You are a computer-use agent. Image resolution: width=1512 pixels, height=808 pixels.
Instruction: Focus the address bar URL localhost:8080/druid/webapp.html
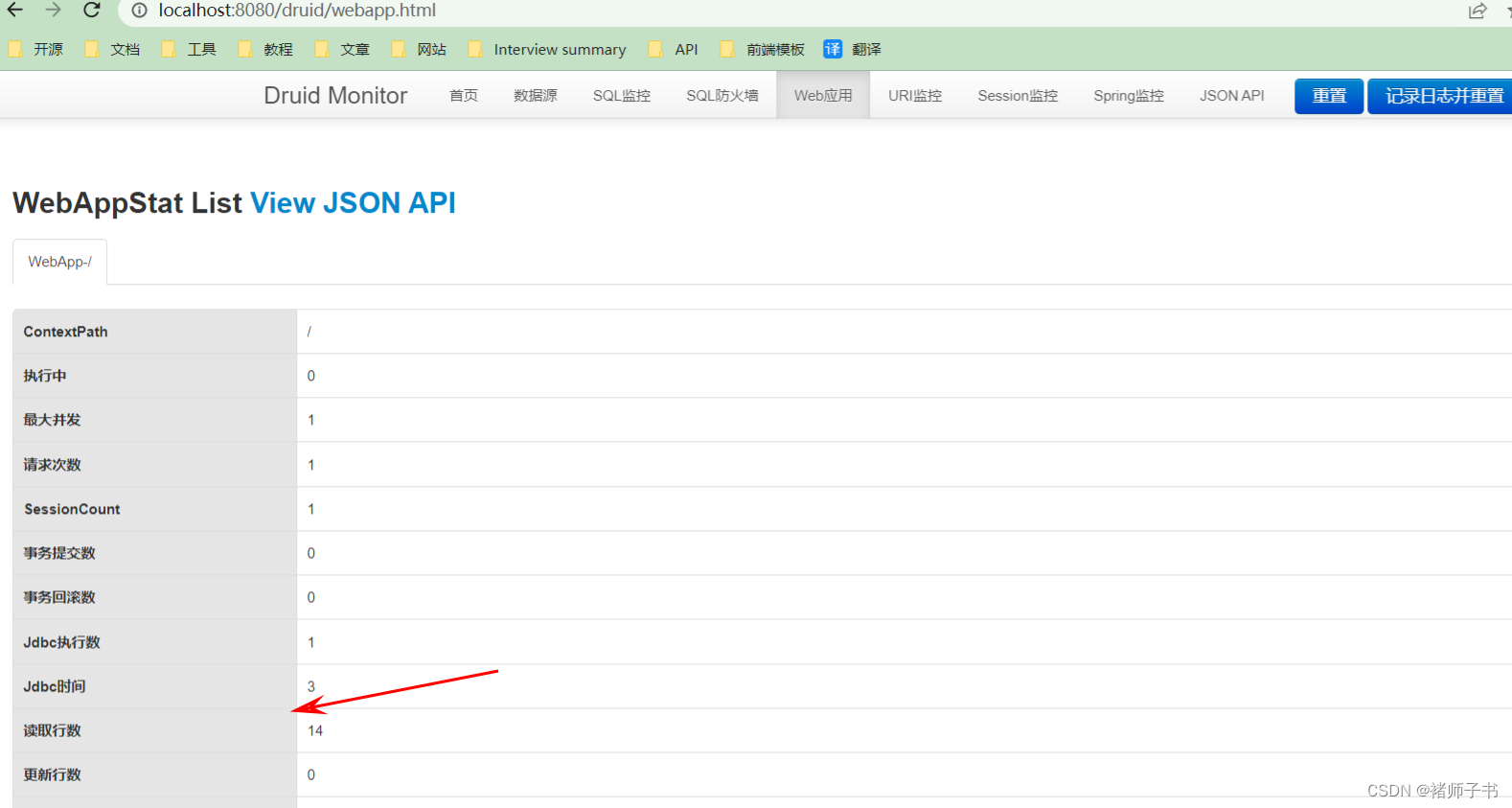[297, 11]
